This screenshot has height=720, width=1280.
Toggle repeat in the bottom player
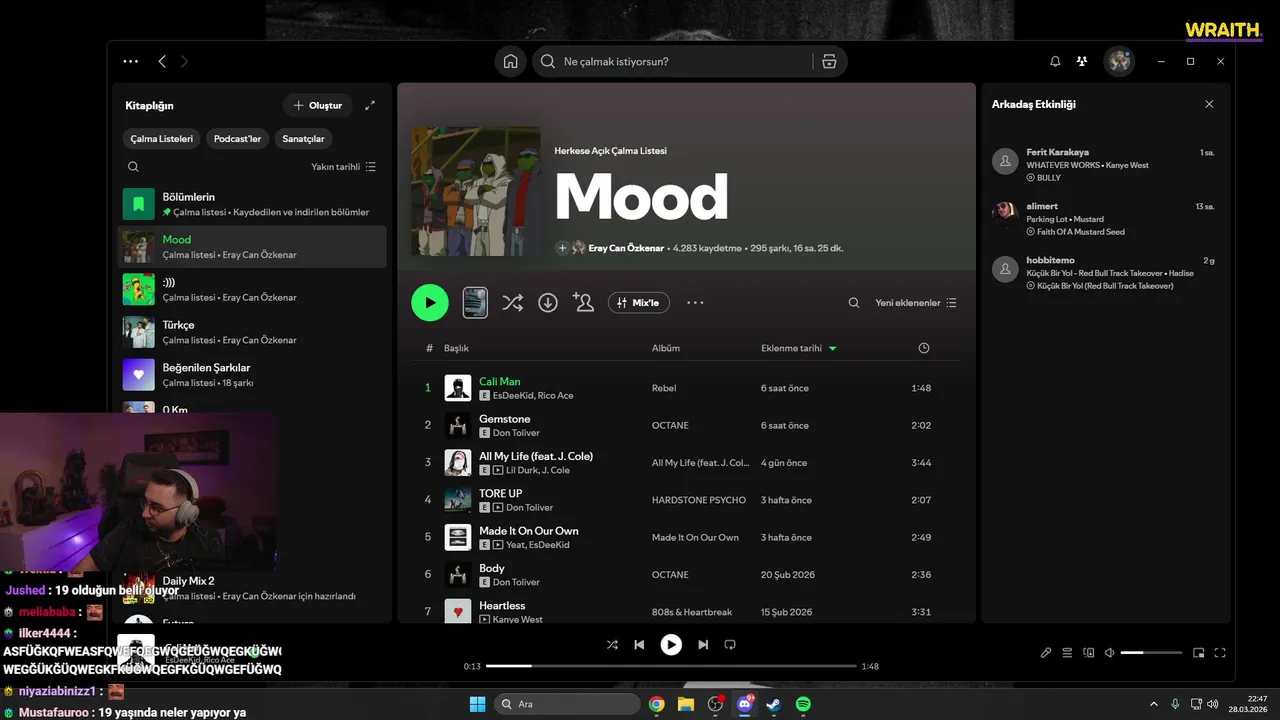point(730,645)
